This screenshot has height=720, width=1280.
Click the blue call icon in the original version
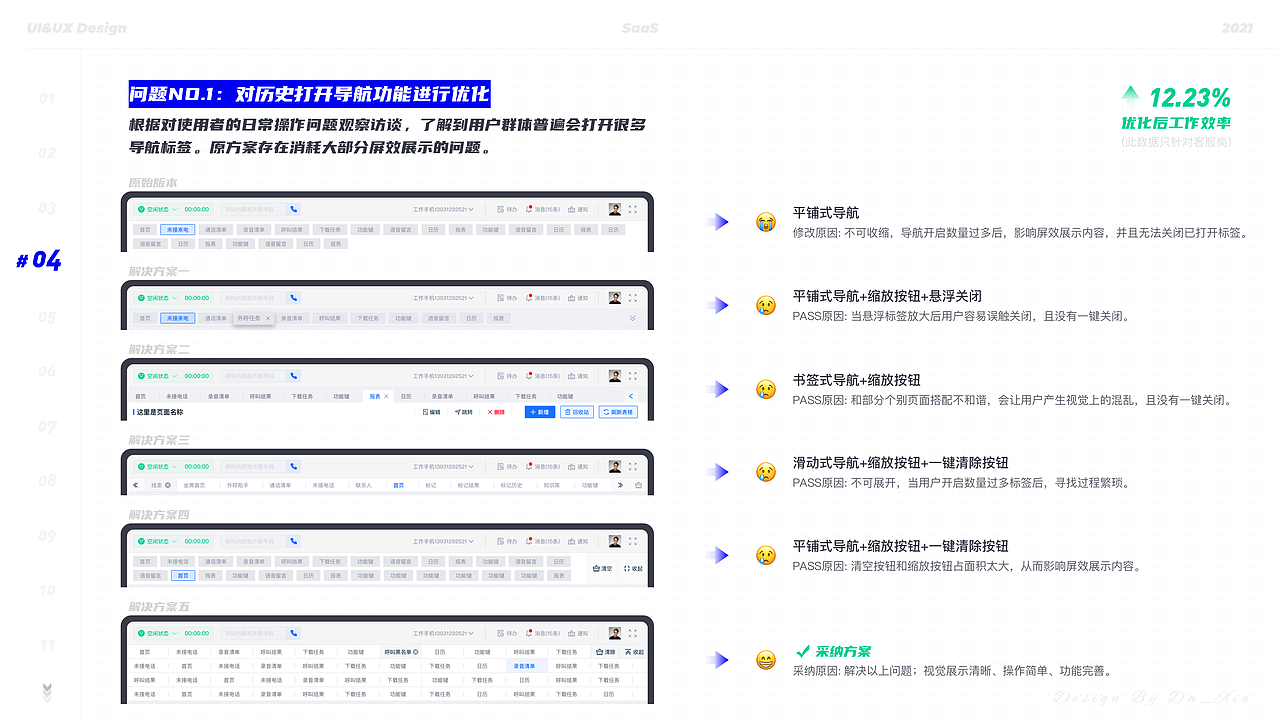pyautogui.click(x=294, y=210)
